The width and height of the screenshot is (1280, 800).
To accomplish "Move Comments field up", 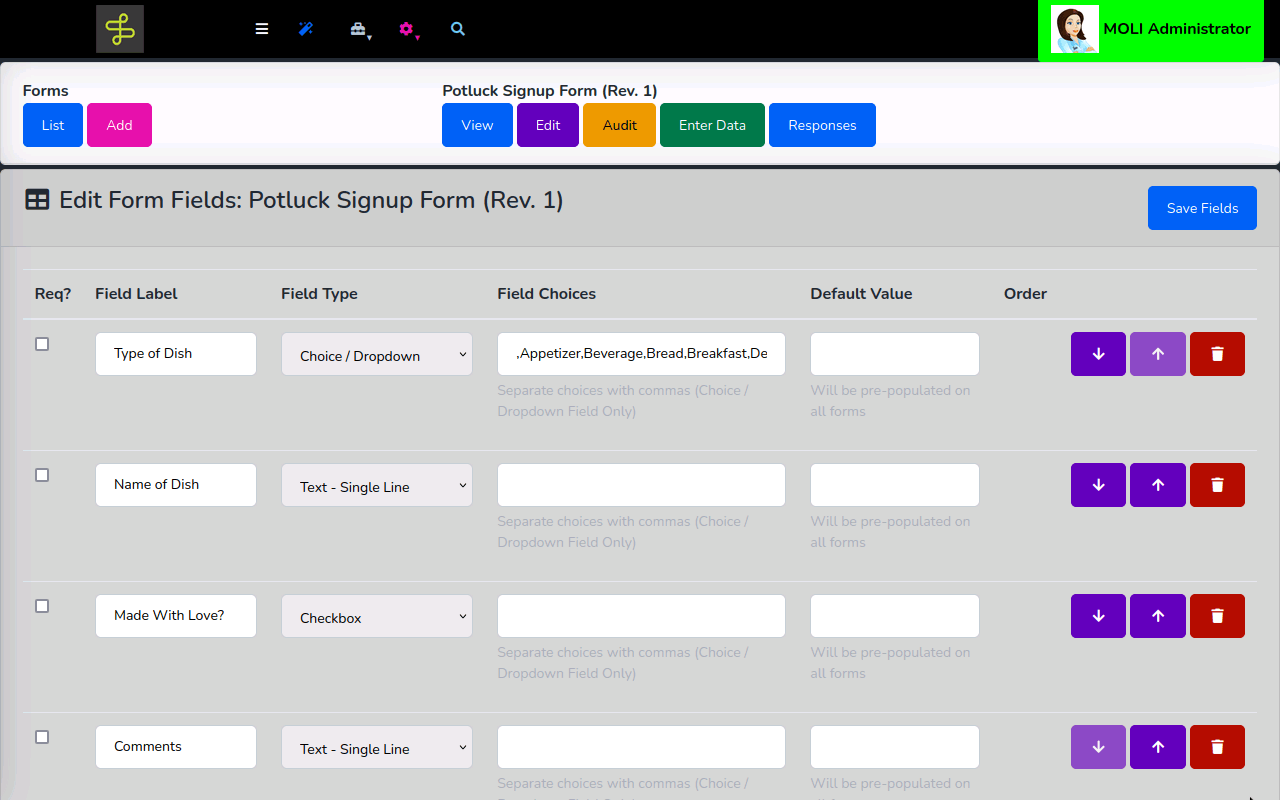I will pyautogui.click(x=1158, y=747).
